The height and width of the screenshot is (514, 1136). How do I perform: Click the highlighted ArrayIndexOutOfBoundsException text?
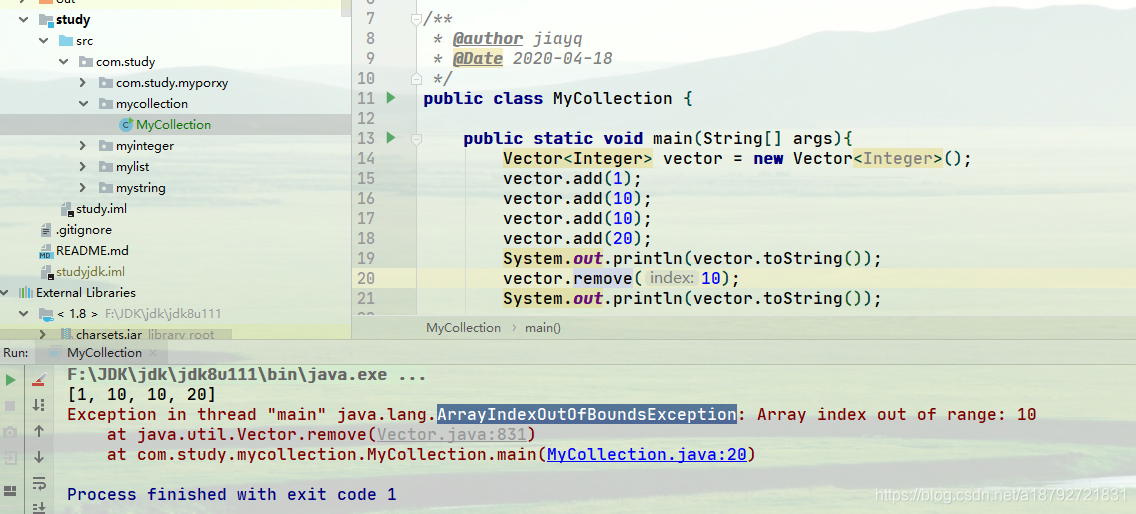[586, 415]
